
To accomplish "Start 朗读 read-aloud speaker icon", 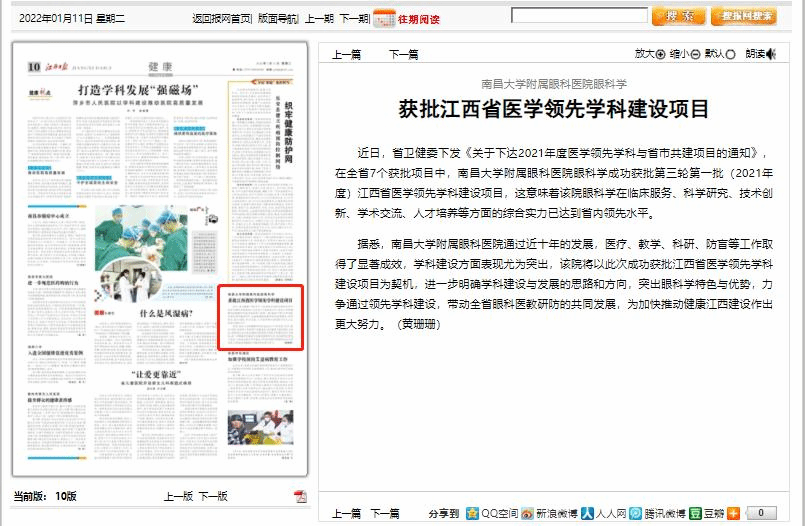I will [x=771, y=54].
